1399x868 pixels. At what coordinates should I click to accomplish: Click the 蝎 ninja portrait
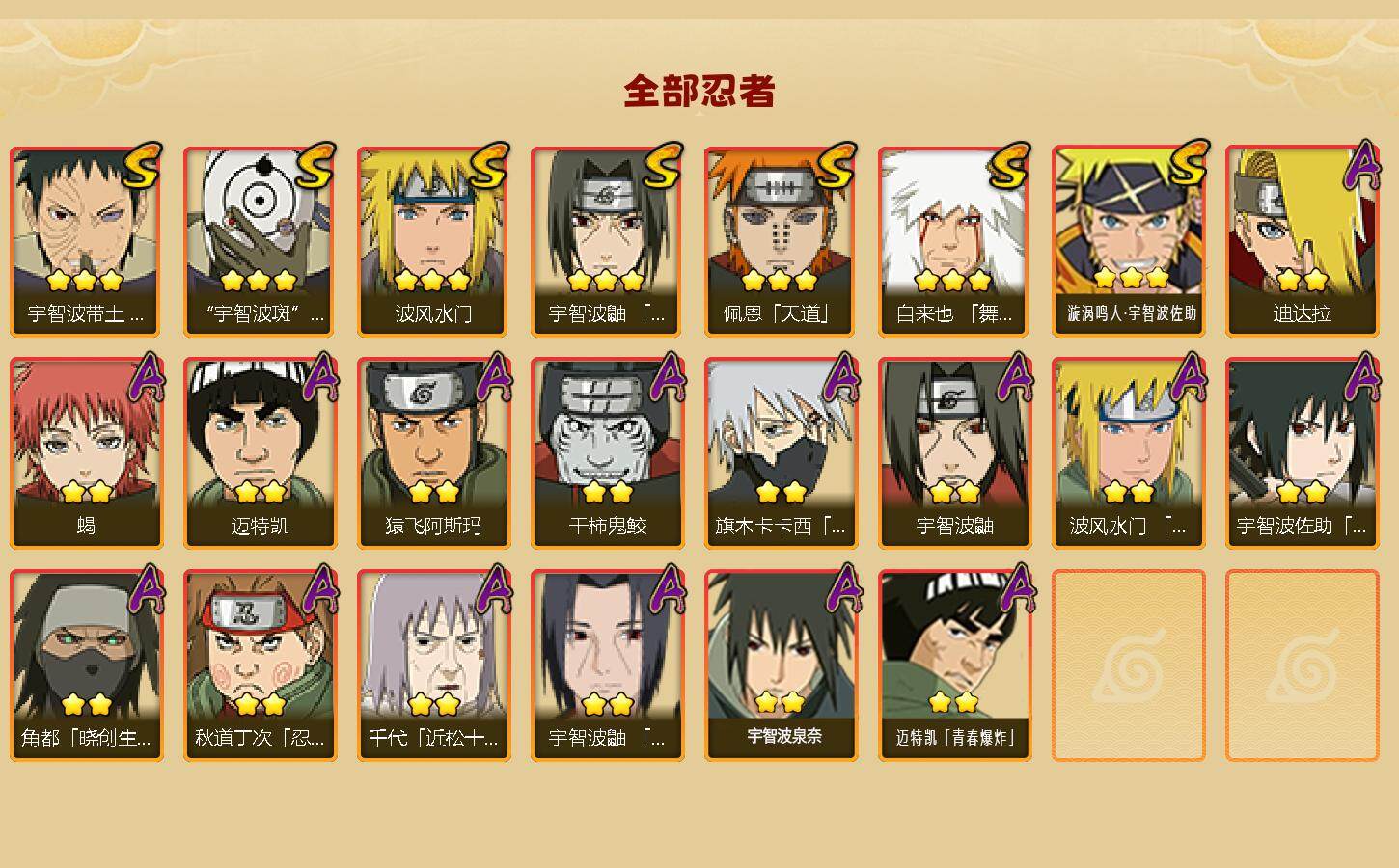point(86,453)
